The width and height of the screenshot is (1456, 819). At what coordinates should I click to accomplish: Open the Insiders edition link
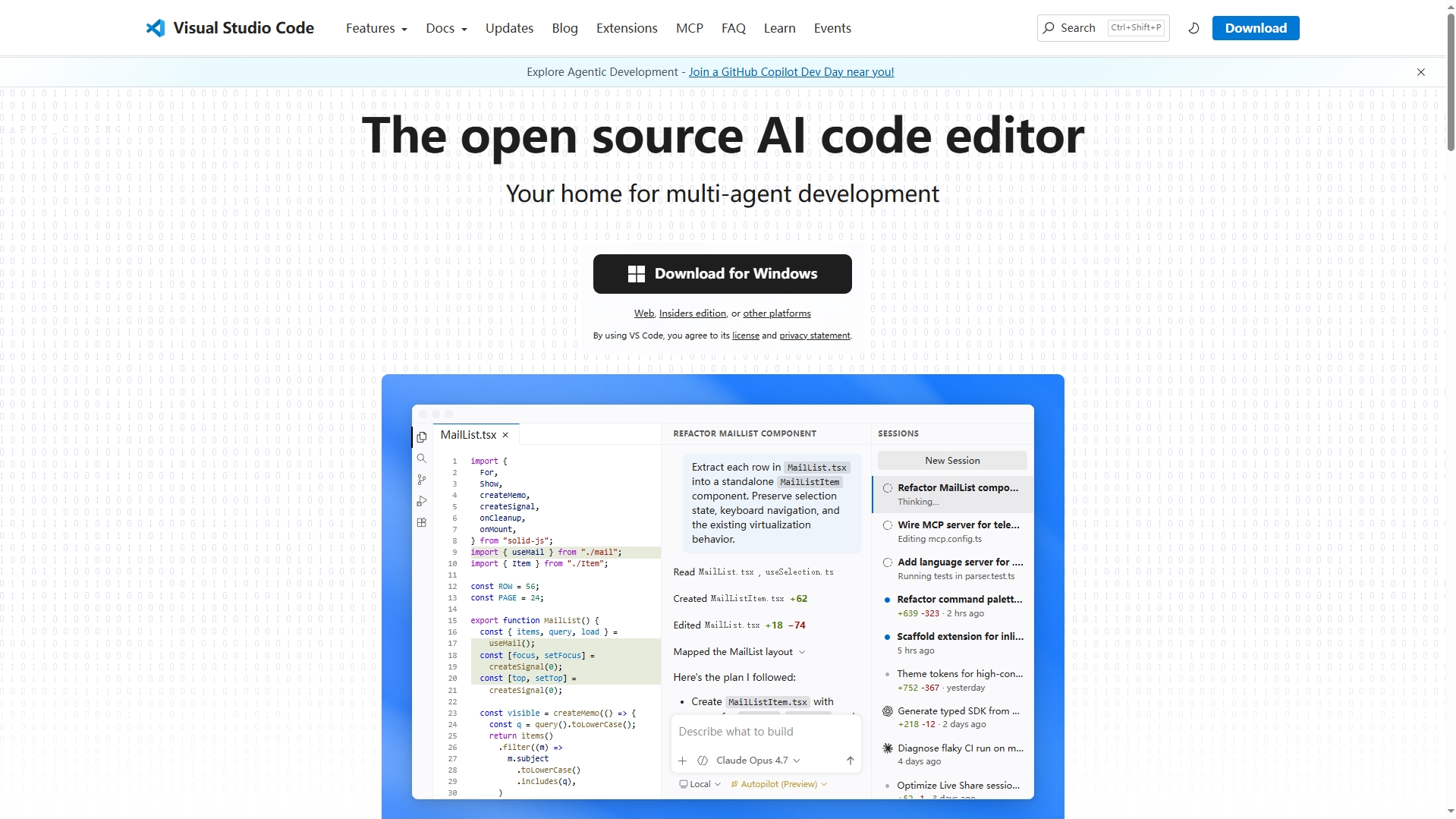(x=693, y=313)
